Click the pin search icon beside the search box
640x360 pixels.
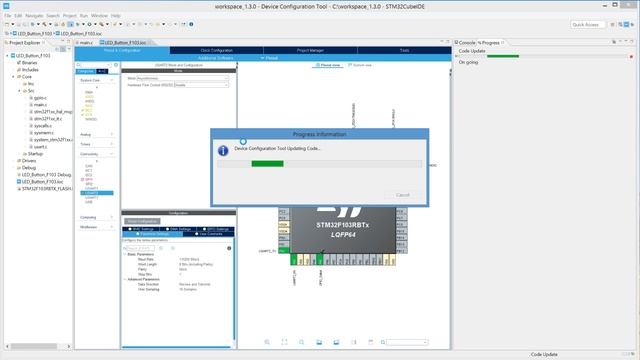click(383, 342)
